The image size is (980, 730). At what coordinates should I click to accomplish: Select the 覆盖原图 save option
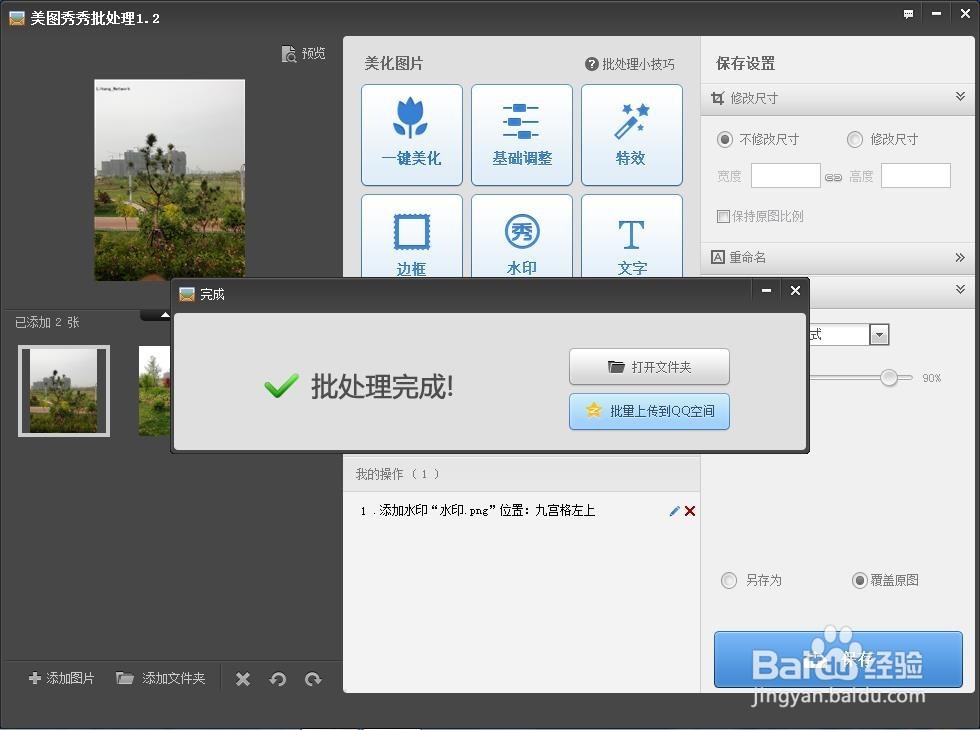(x=860, y=580)
